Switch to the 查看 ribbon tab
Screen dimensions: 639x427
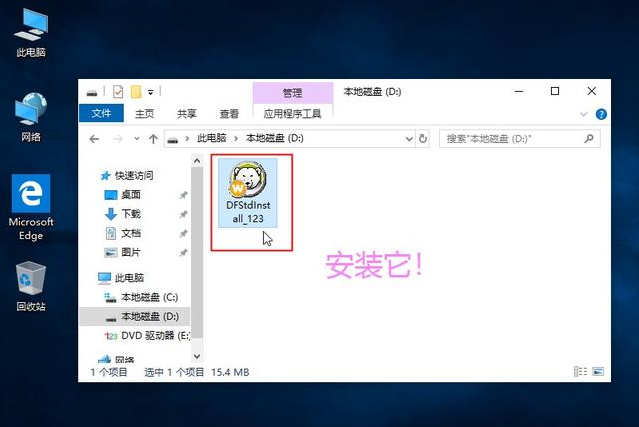point(229,114)
